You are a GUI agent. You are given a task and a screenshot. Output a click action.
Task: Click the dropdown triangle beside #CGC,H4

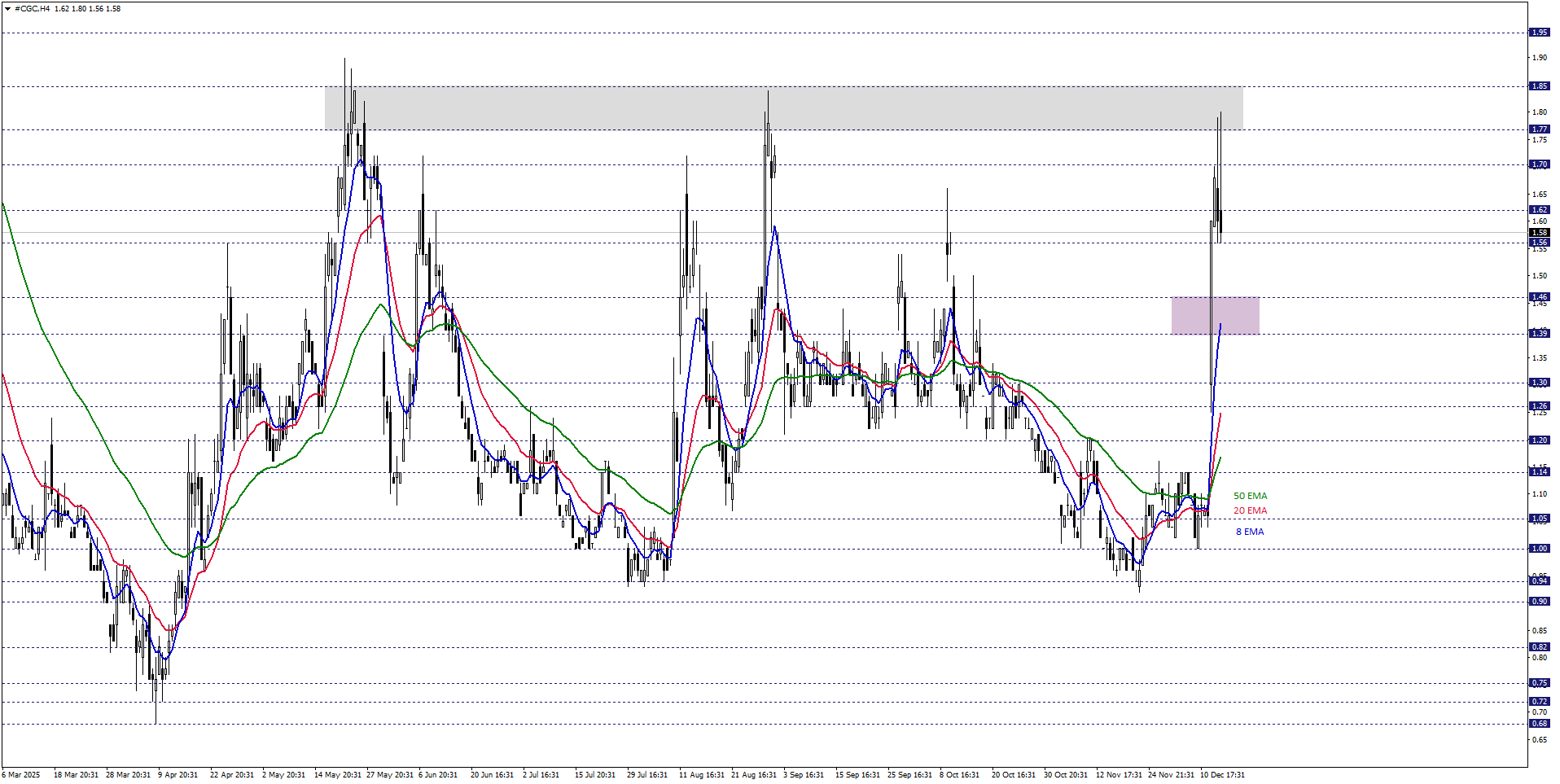pyautogui.click(x=8, y=9)
